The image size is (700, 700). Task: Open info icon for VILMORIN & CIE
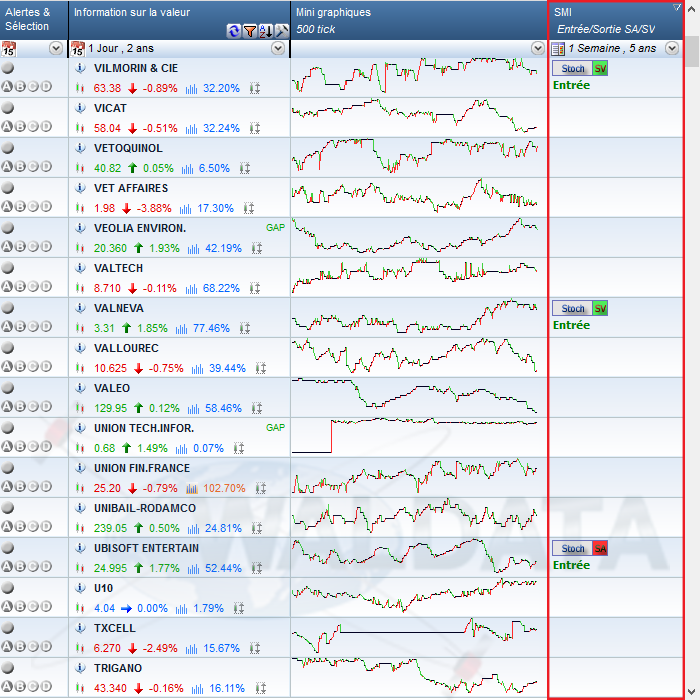(x=80, y=68)
